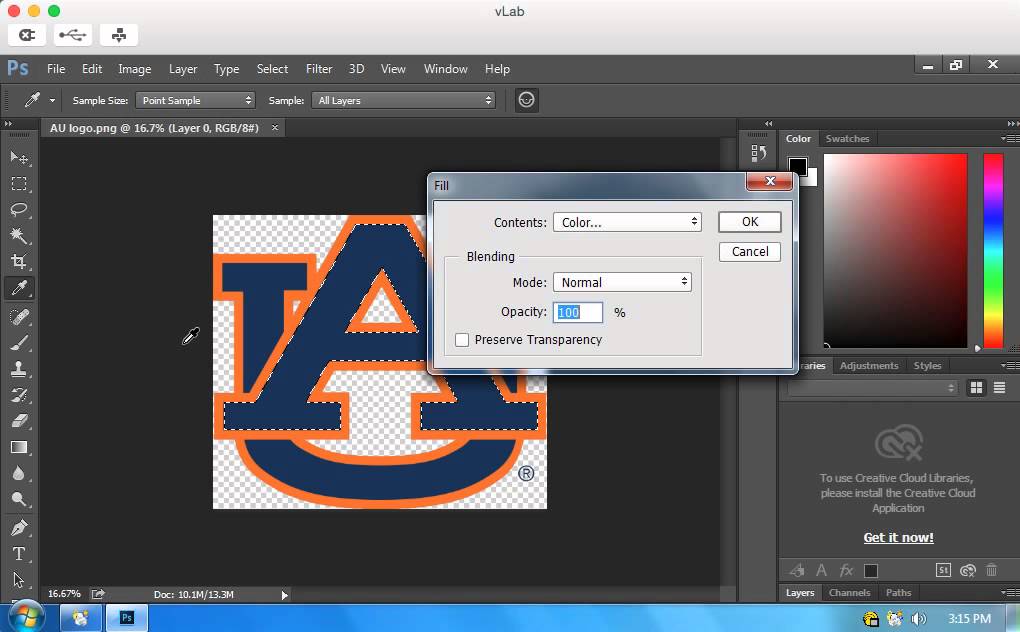Open the blending Mode dropdown set to Normal

pyautogui.click(x=622, y=282)
